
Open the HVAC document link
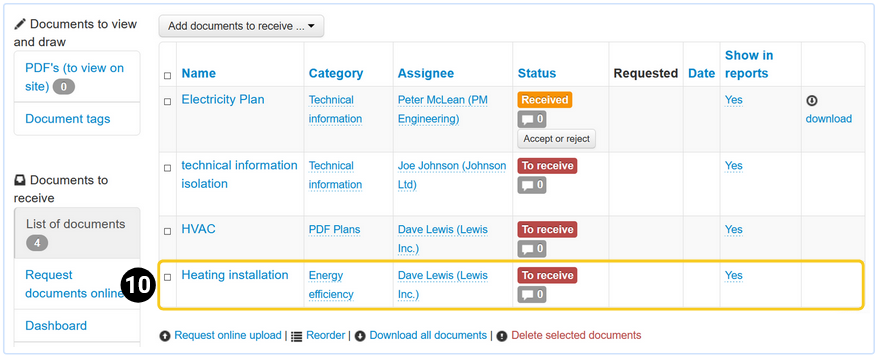(x=198, y=229)
